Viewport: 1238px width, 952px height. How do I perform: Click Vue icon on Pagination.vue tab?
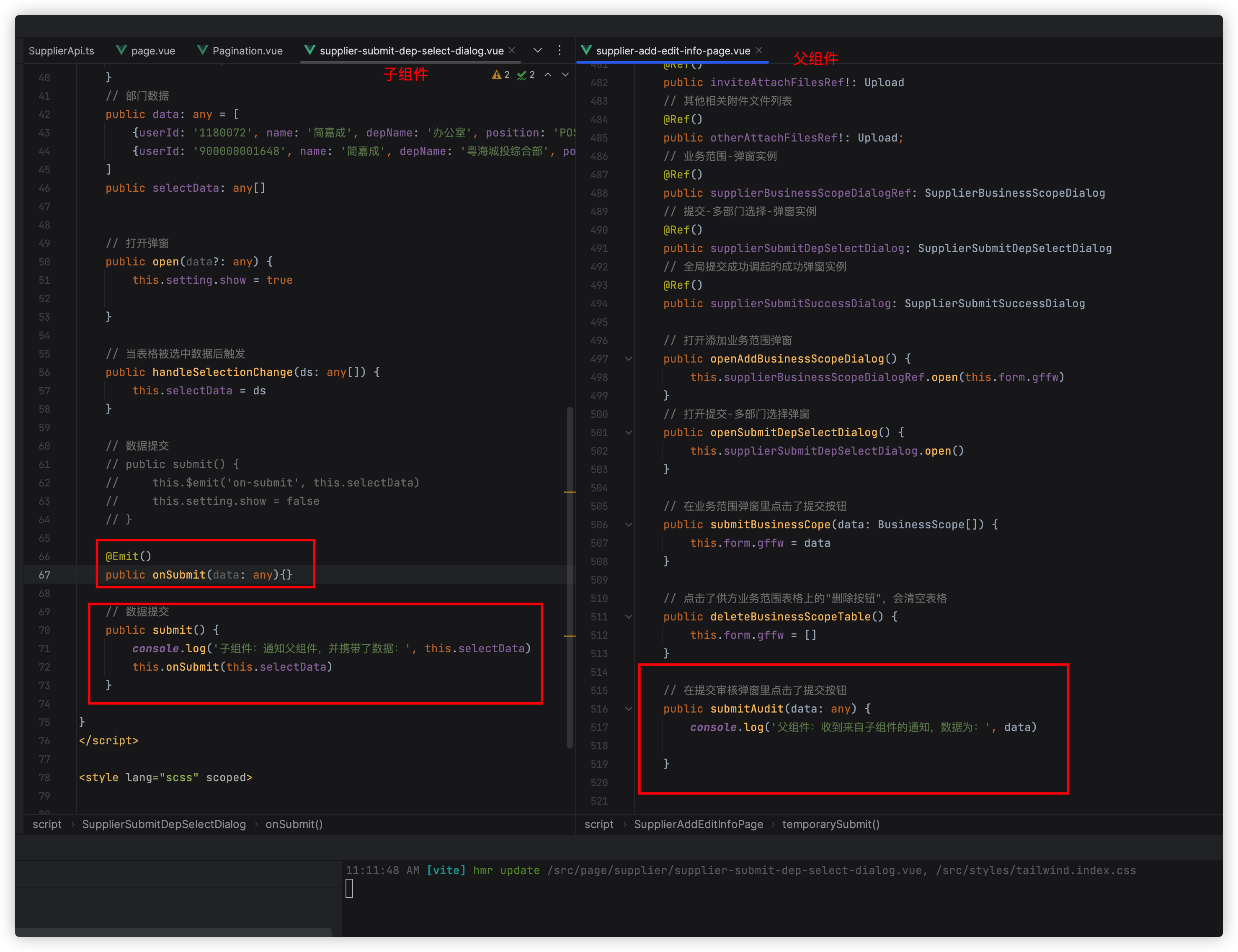(x=202, y=50)
